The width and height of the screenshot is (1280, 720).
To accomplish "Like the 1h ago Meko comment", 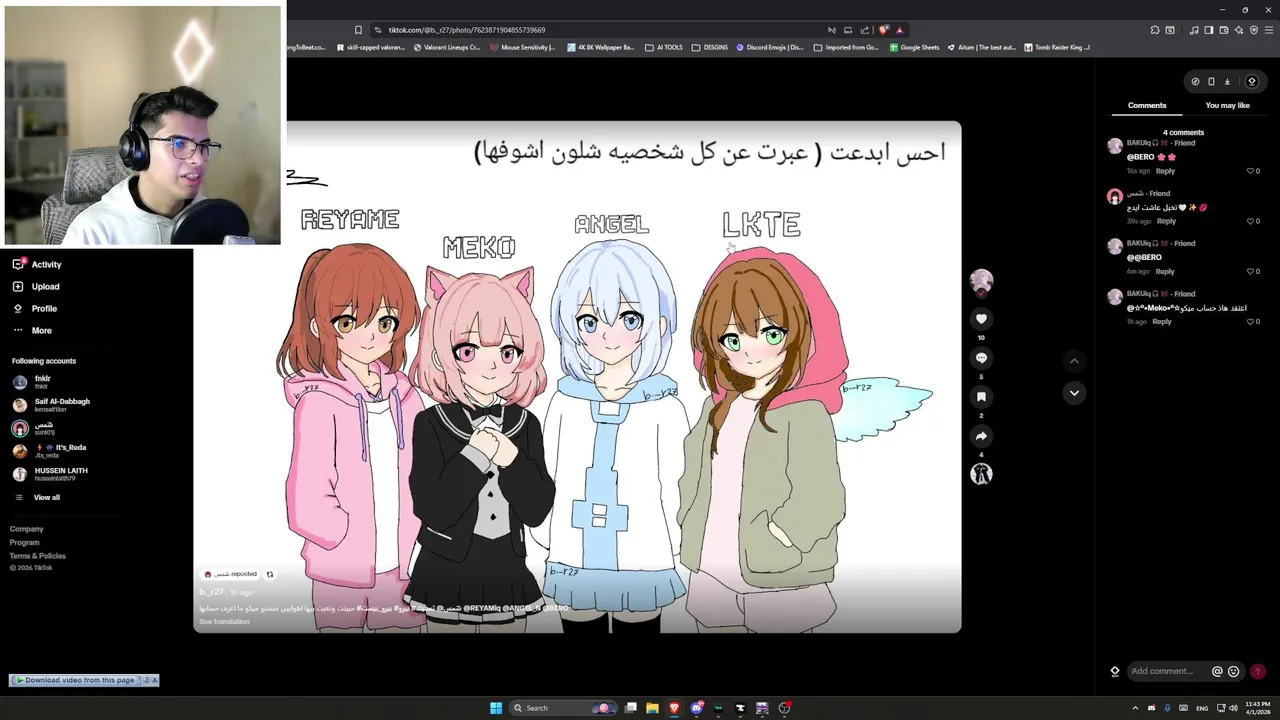I will click(x=1252, y=321).
